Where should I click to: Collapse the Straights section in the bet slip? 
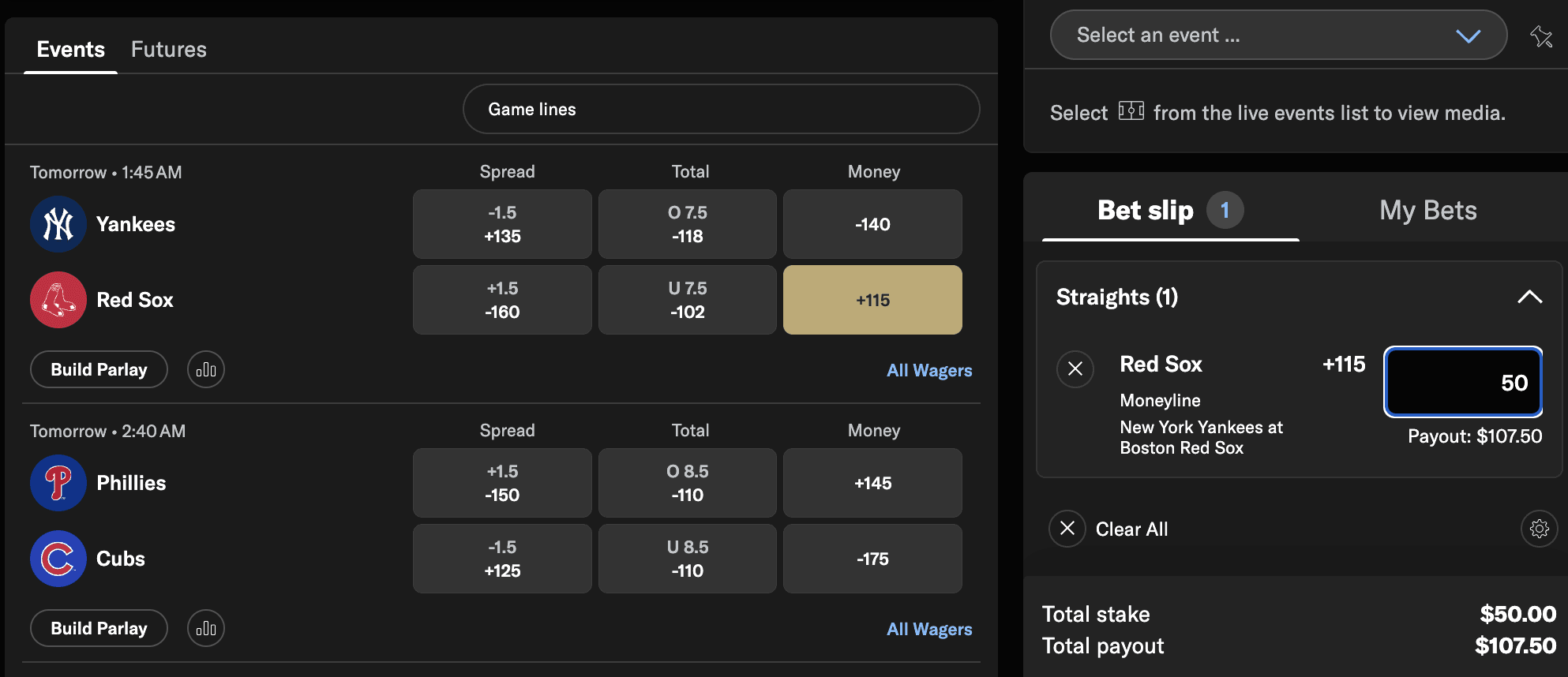tap(1530, 297)
